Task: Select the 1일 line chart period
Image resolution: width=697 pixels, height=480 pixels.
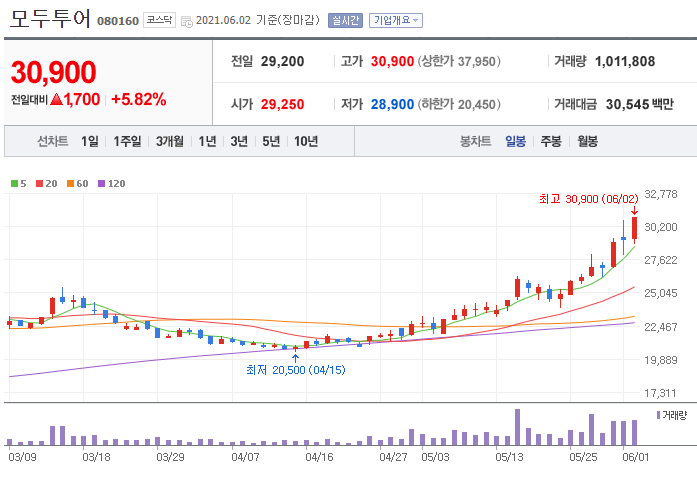Action: tap(89, 141)
